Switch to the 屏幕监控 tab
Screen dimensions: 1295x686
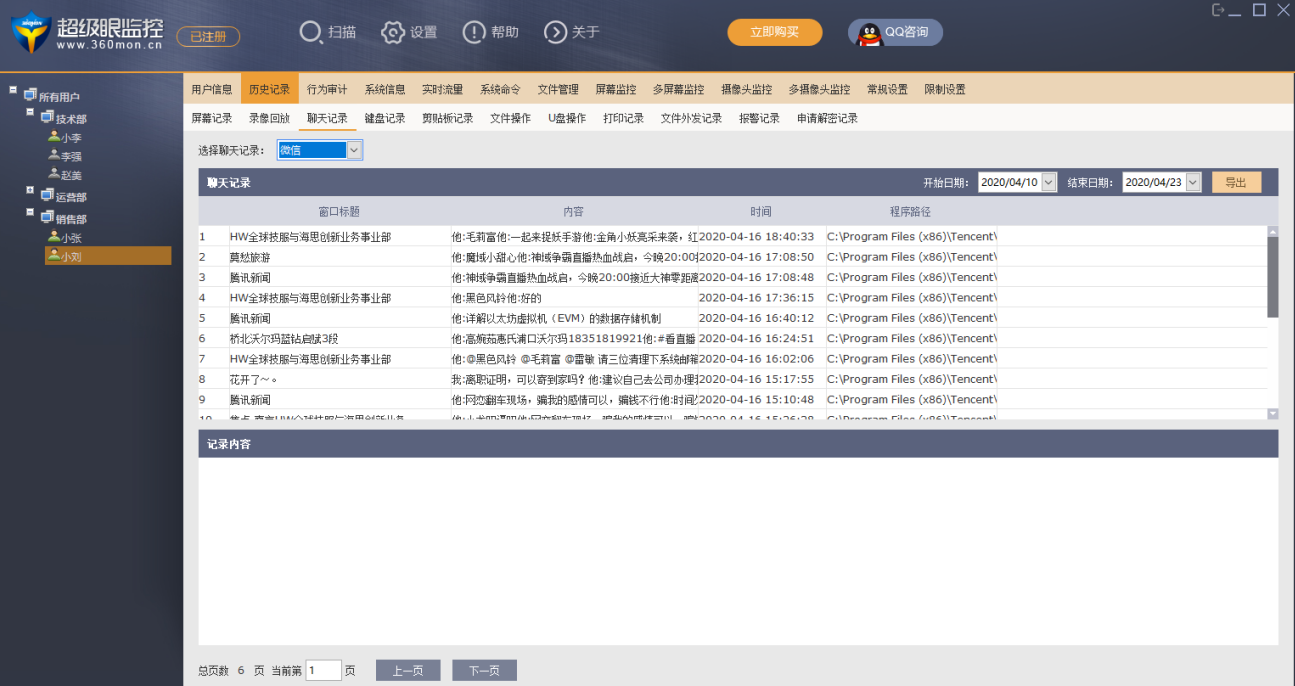tap(615, 89)
